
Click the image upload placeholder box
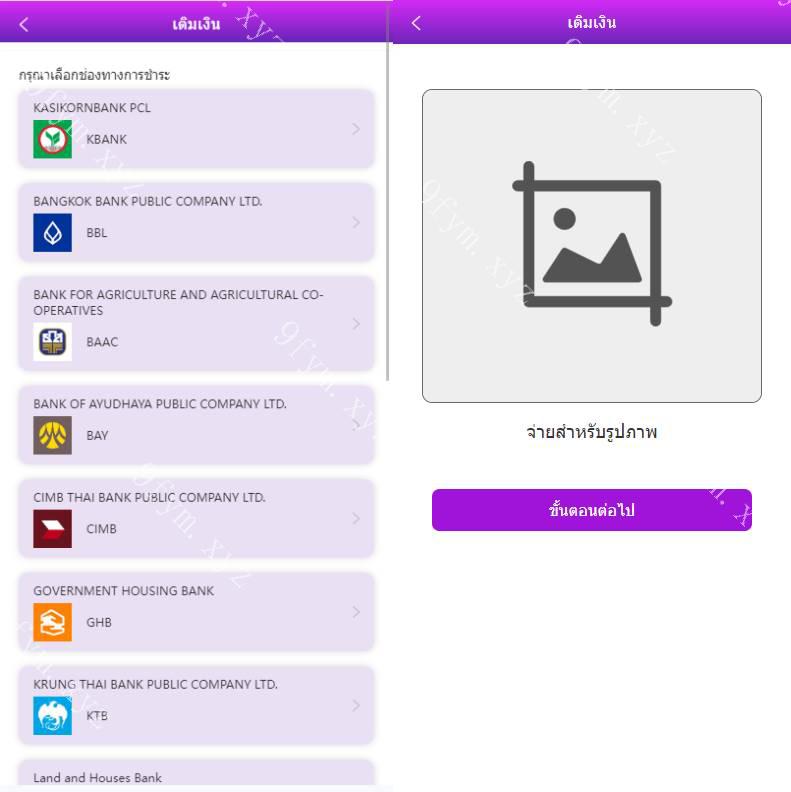pos(591,246)
